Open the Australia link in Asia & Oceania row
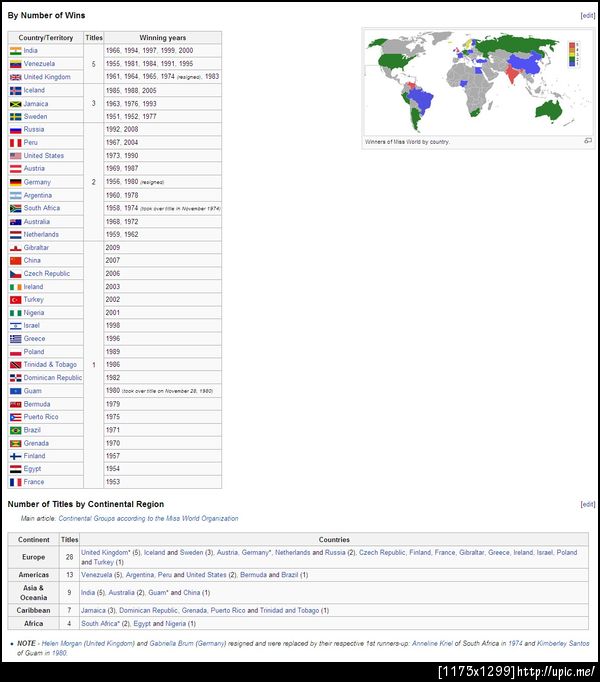This screenshot has height=682, width=600. [x=121, y=593]
